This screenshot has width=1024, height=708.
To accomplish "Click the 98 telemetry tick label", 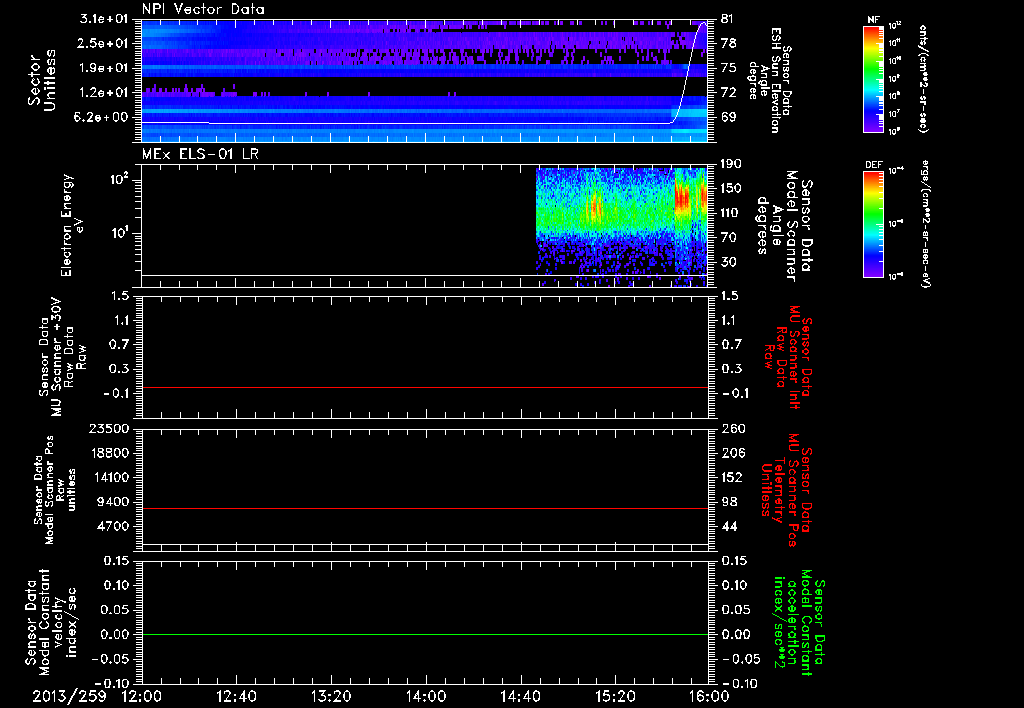I will 729,502.
